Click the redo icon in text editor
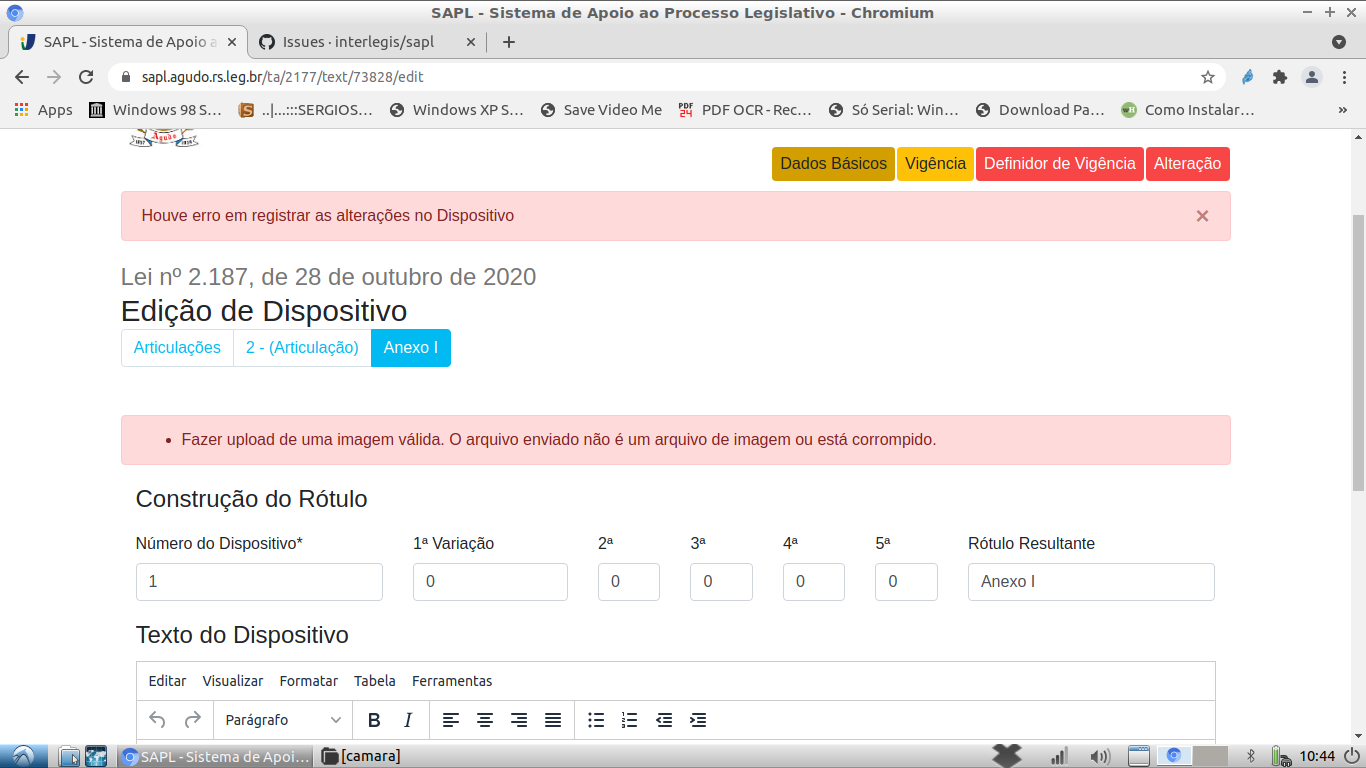This screenshot has width=1366, height=768. click(193, 720)
